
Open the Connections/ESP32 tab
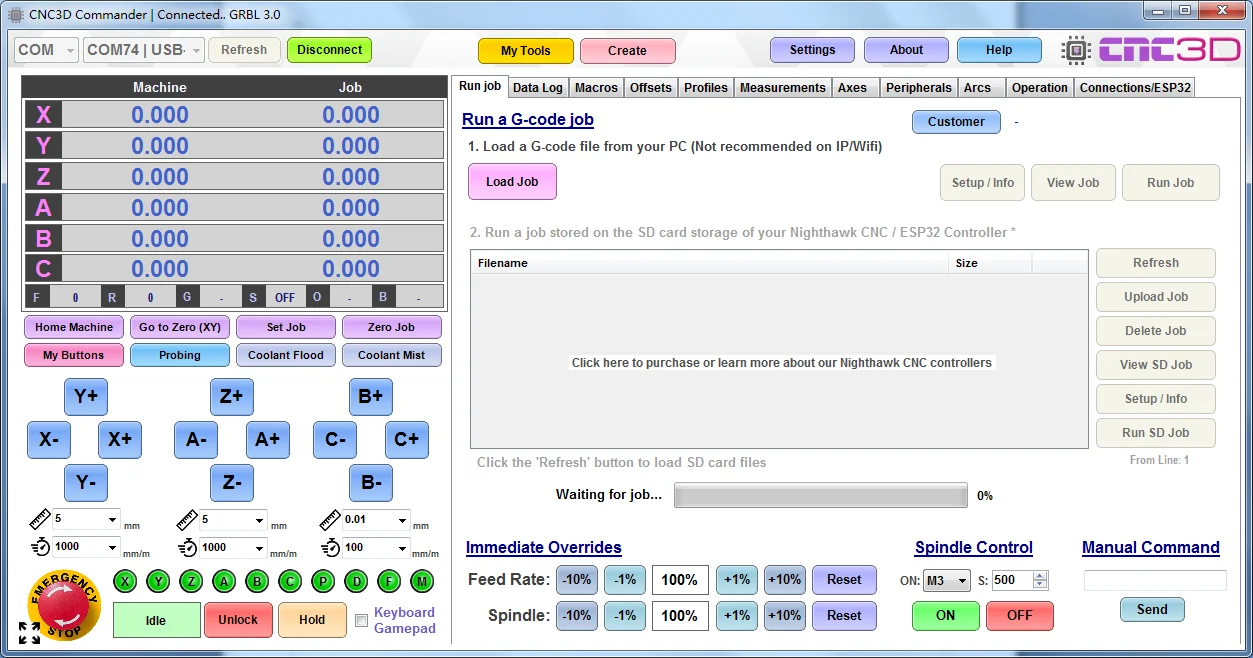1135,88
